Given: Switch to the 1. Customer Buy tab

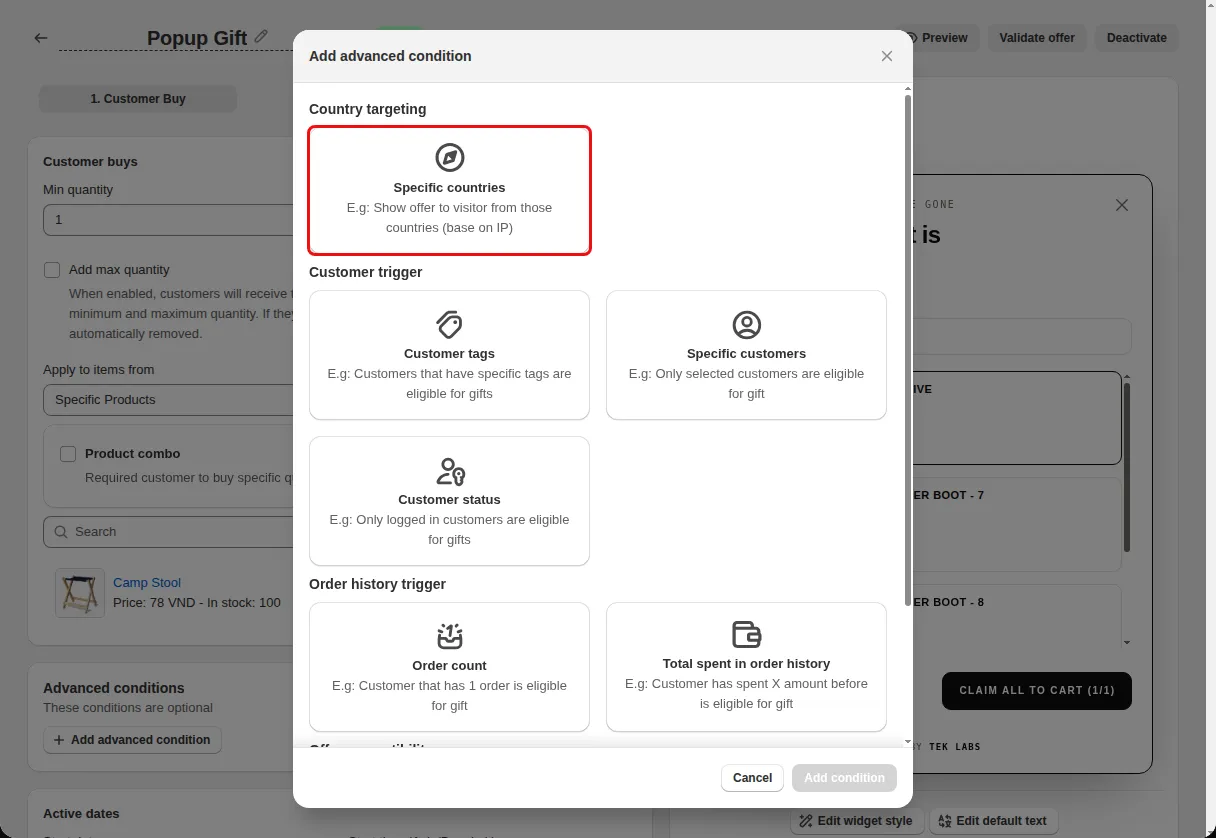Looking at the screenshot, I should (138, 99).
